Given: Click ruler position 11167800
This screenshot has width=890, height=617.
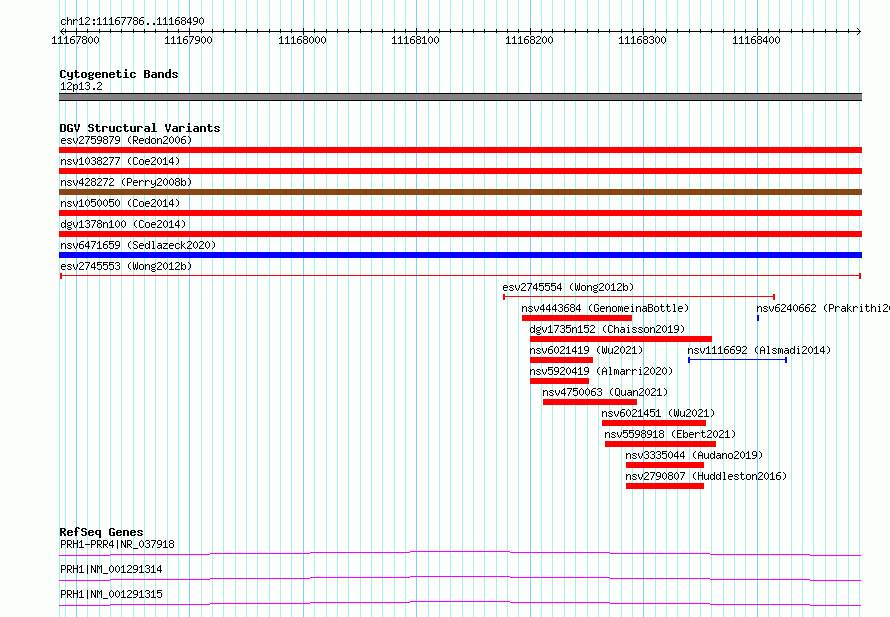Looking at the screenshot, I should (x=75, y=40).
